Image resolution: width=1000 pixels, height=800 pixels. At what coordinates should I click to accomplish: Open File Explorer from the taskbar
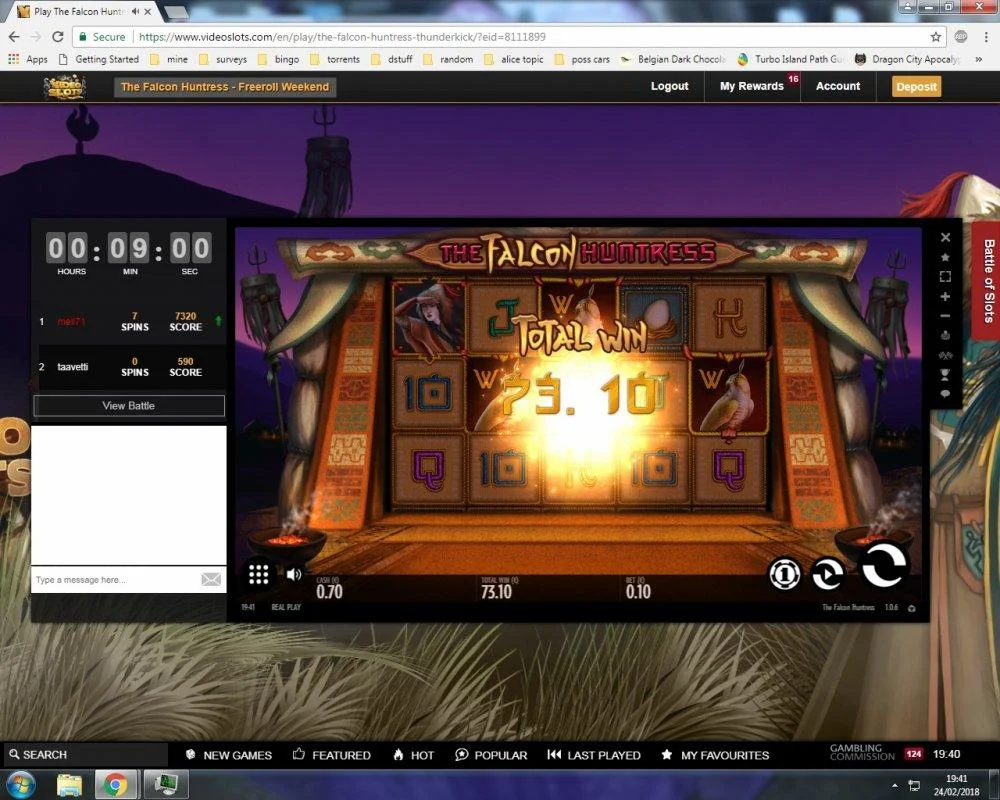(69, 784)
